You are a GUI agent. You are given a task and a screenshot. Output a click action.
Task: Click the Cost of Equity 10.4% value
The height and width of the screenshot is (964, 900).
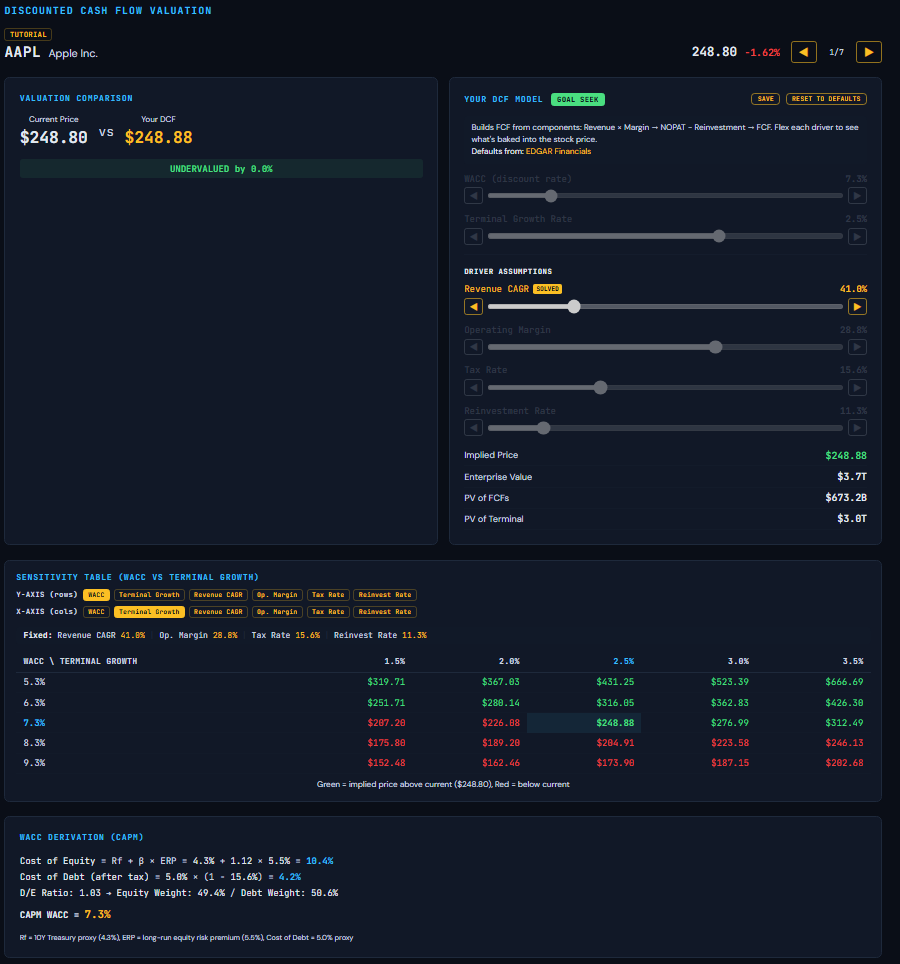pos(320,861)
